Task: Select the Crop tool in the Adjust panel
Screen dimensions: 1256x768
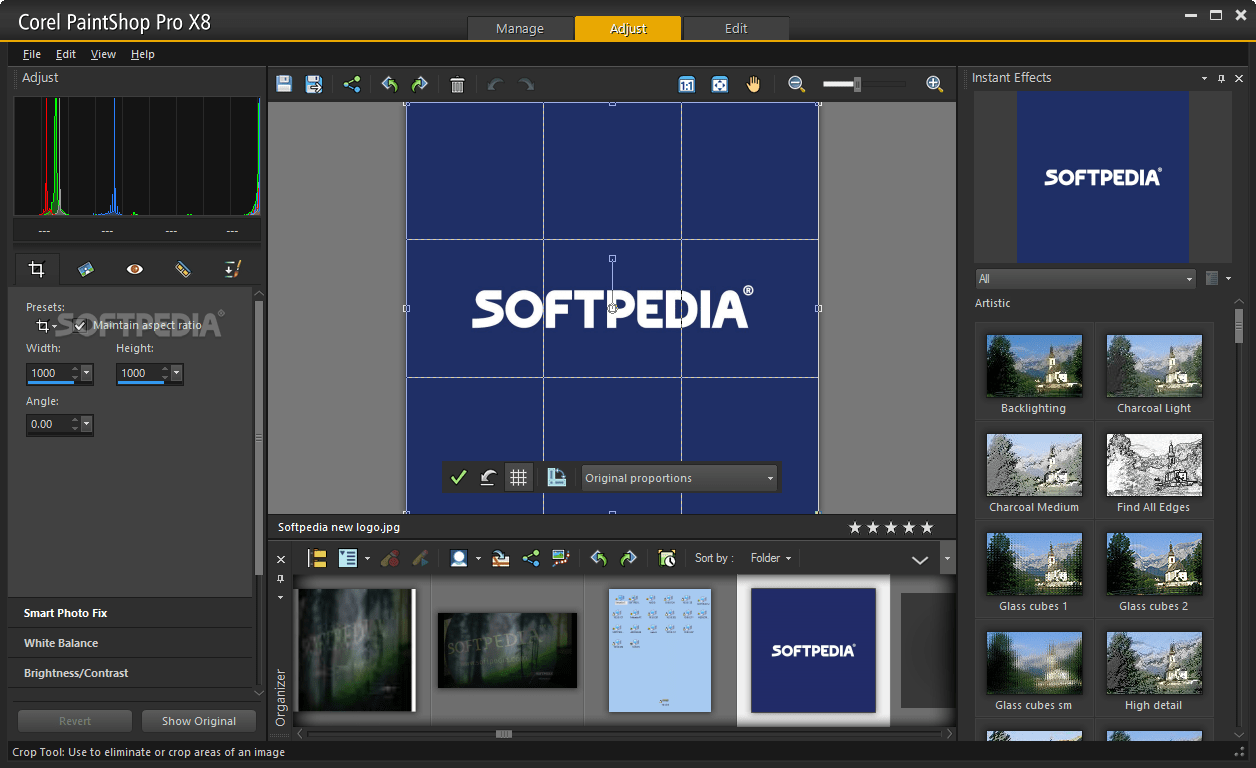Action: point(36,268)
